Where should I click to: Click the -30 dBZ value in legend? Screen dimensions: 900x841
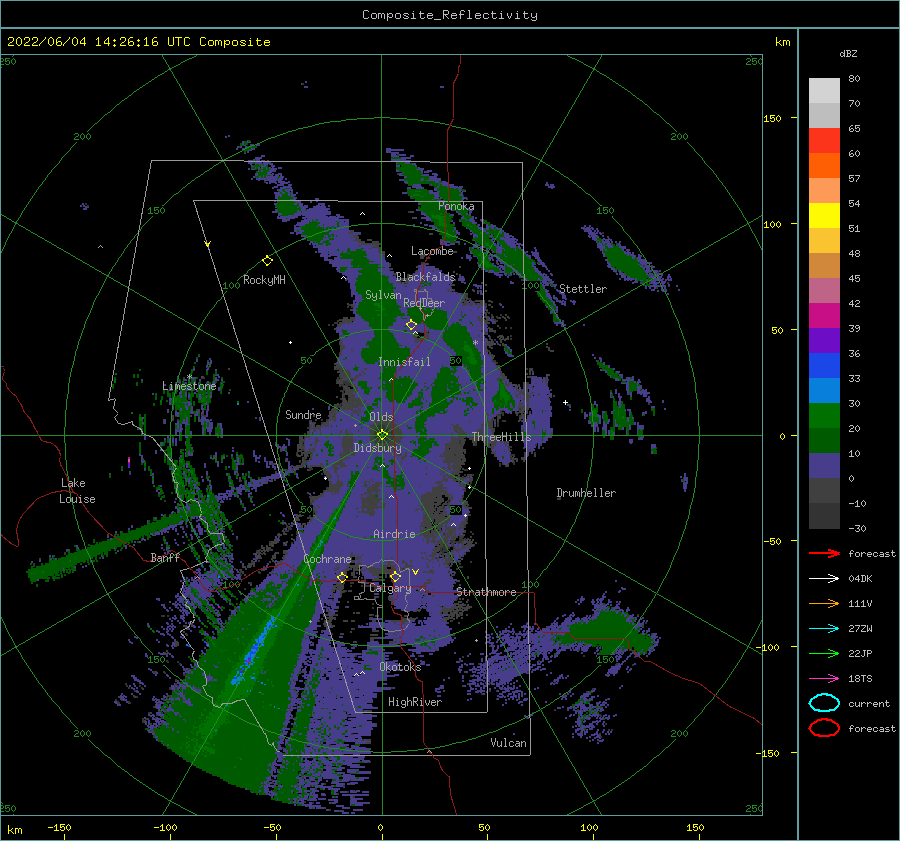[x=857, y=528]
